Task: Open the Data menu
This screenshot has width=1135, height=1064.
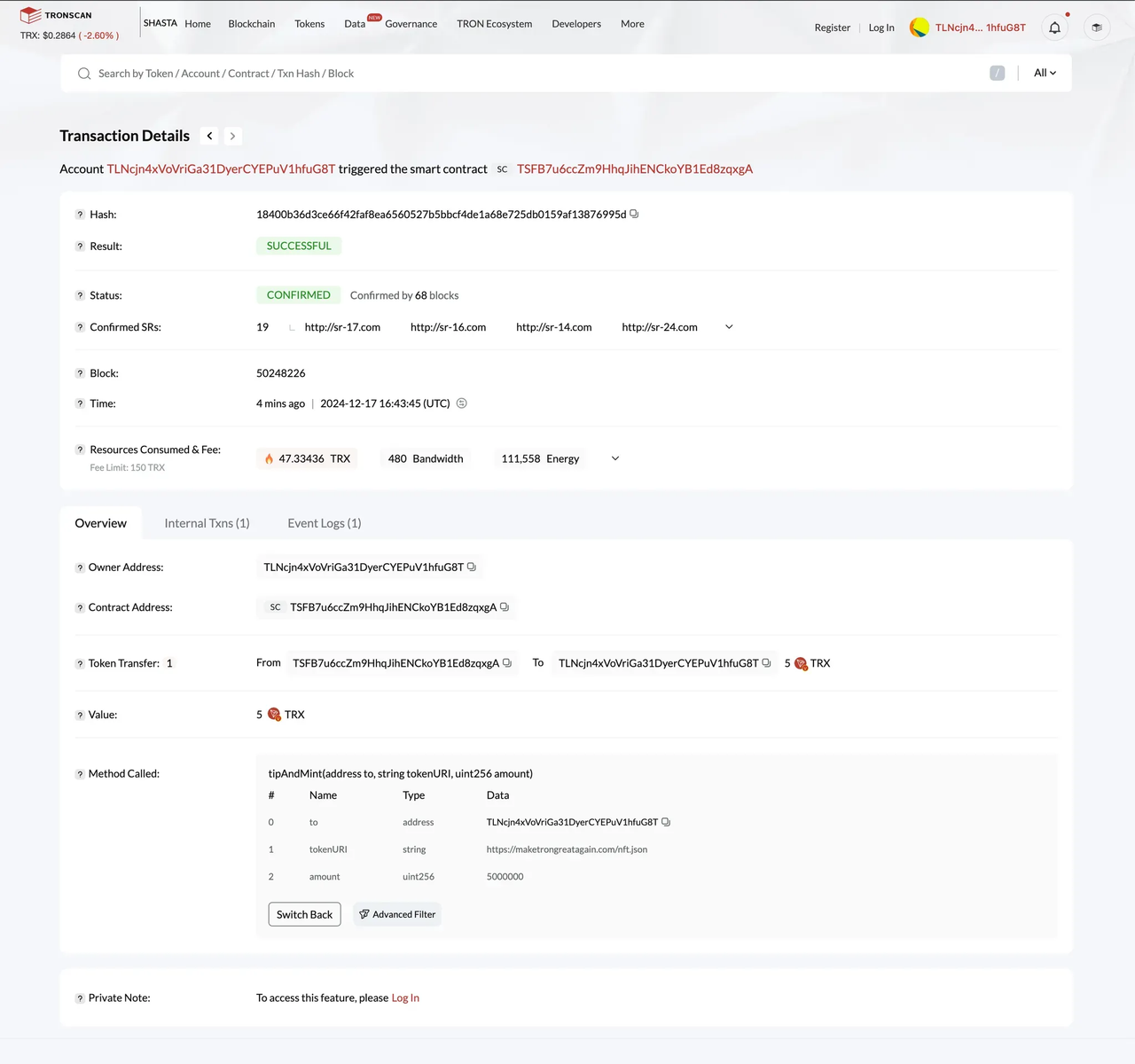Action: (355, 24)
